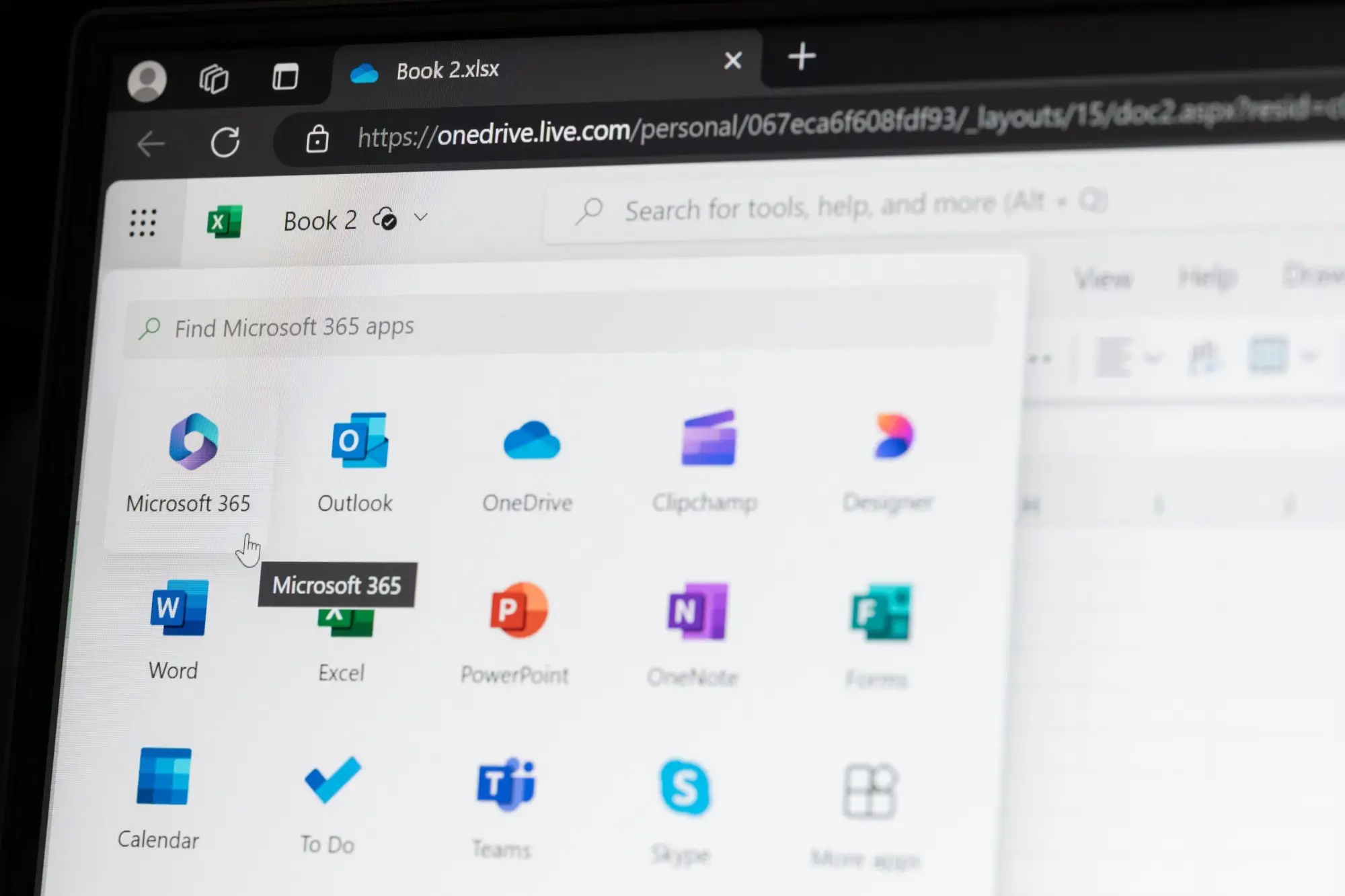Open the Help ribbon tab
The width and height of the screenshot is (1345, 896).
click(x=1208, y=277)
